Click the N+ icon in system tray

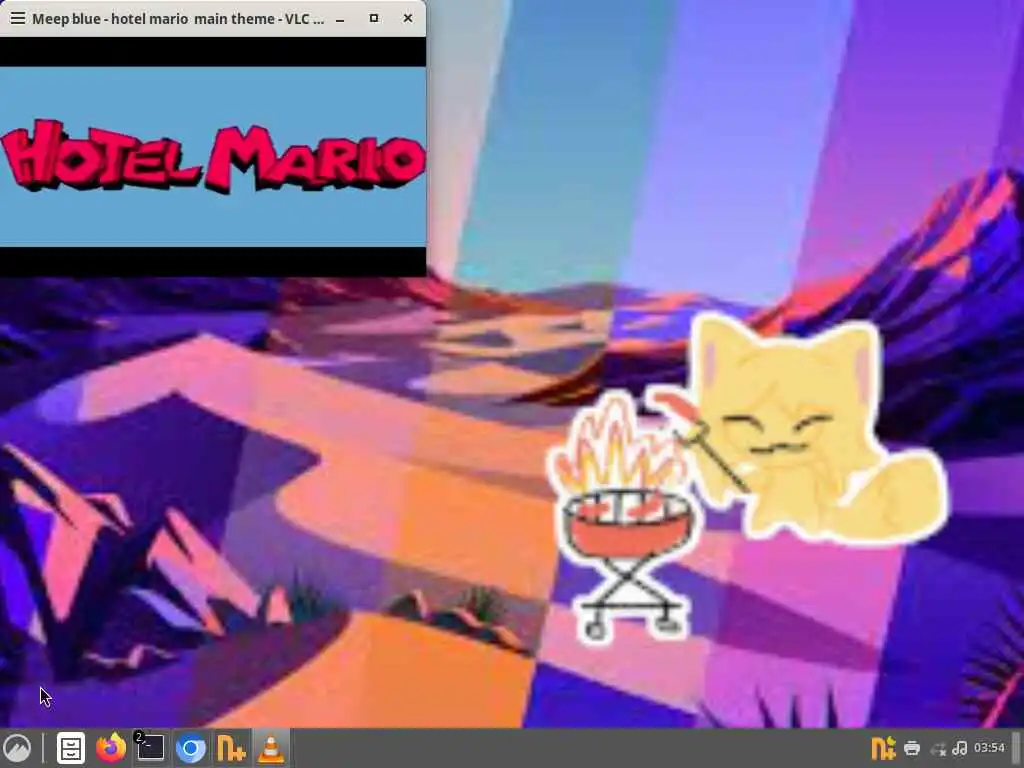point(883,748)
